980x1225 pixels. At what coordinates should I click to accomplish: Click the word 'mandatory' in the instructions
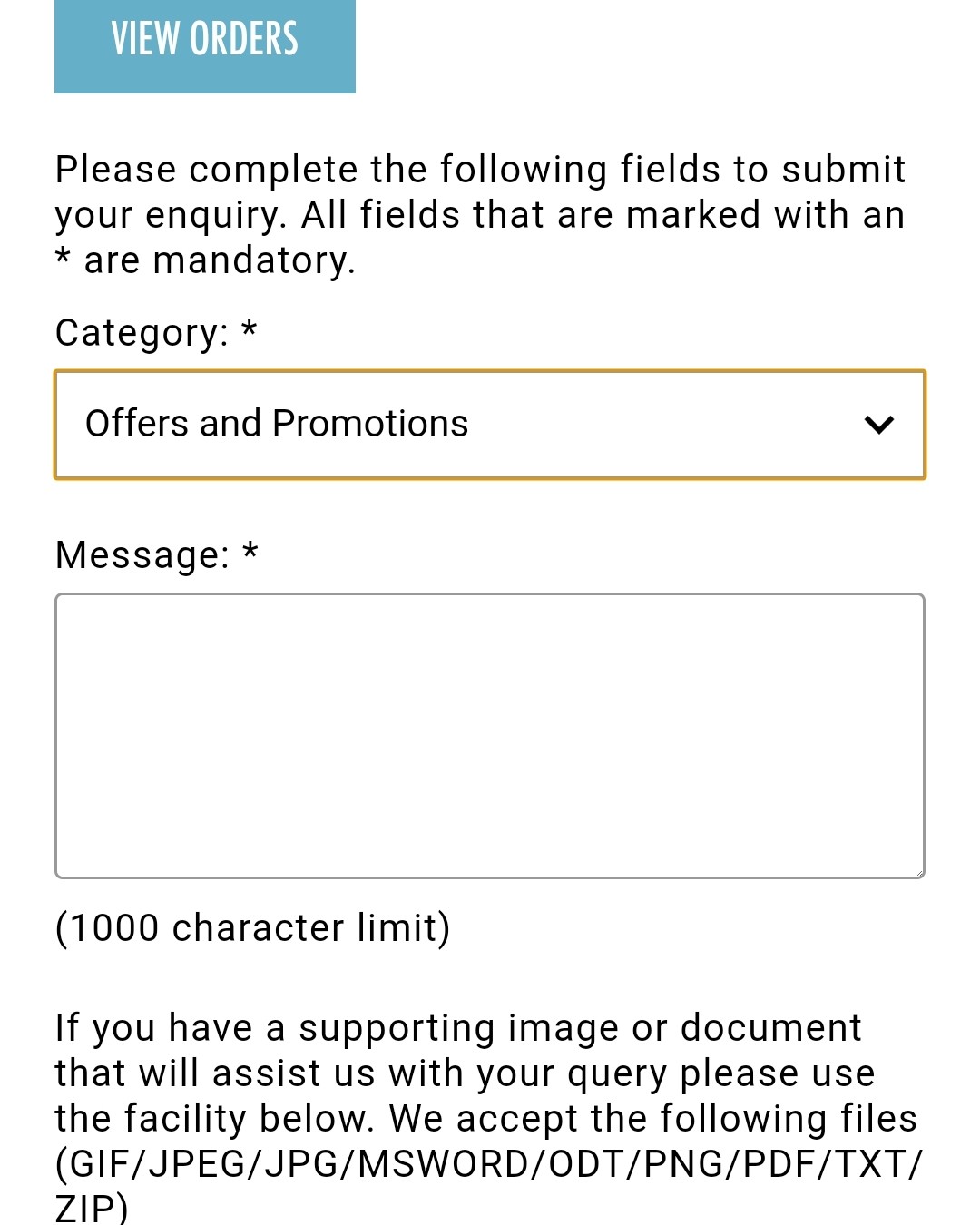(254, 260)
